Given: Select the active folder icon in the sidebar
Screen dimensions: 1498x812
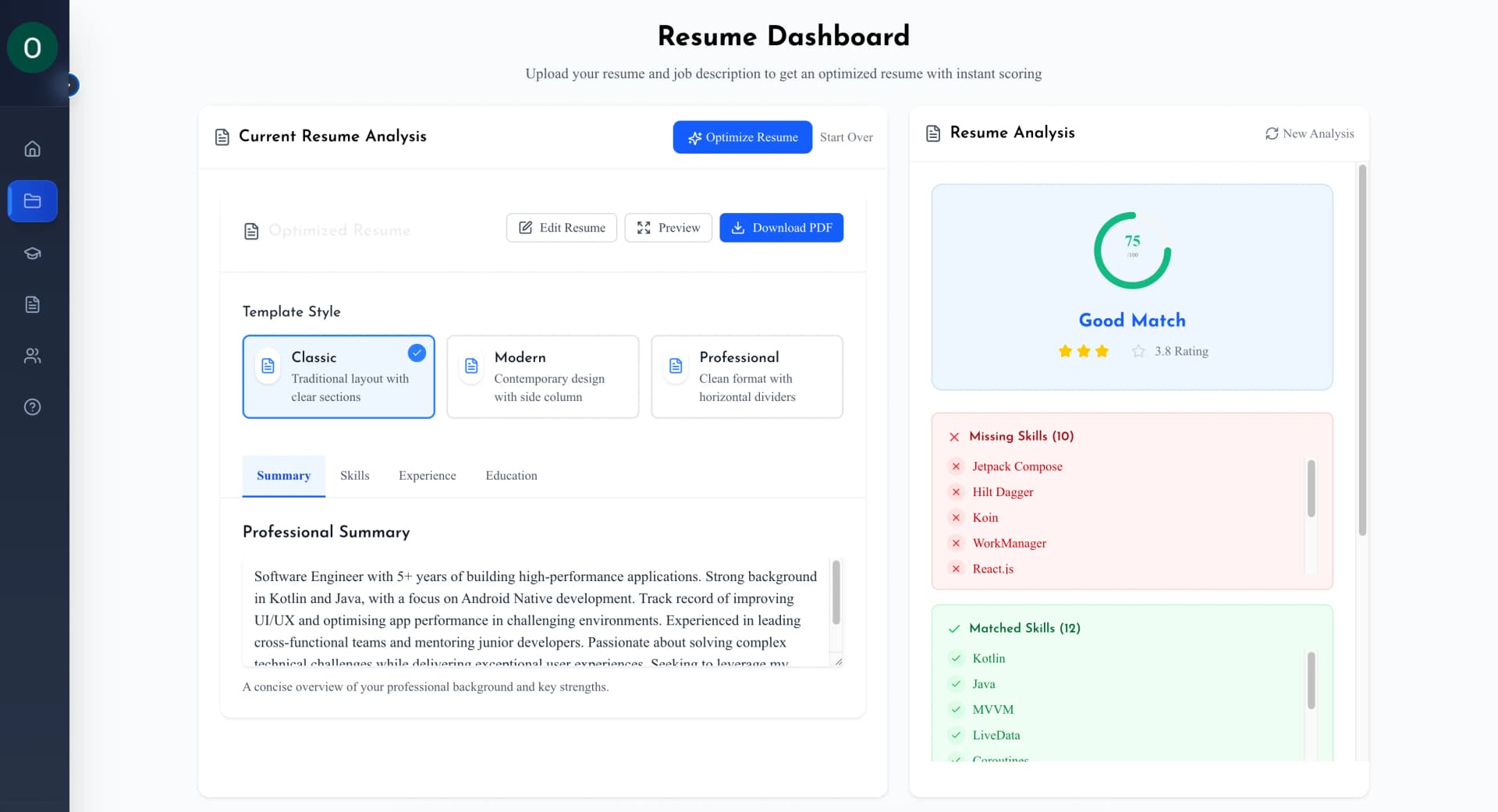Looking at the screenshot, I should click(32, 200).
